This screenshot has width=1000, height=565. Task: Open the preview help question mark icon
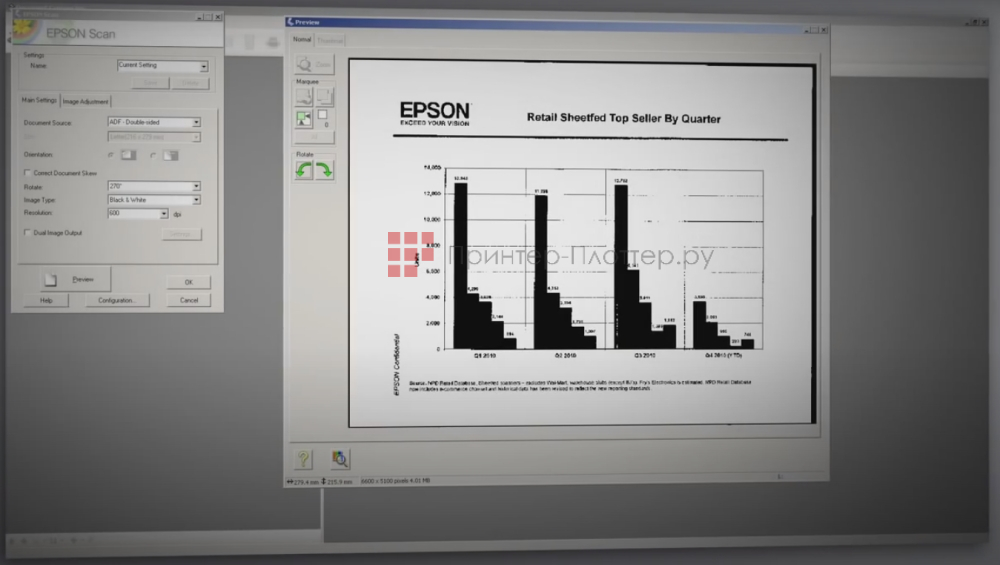(x=304, y=458)
